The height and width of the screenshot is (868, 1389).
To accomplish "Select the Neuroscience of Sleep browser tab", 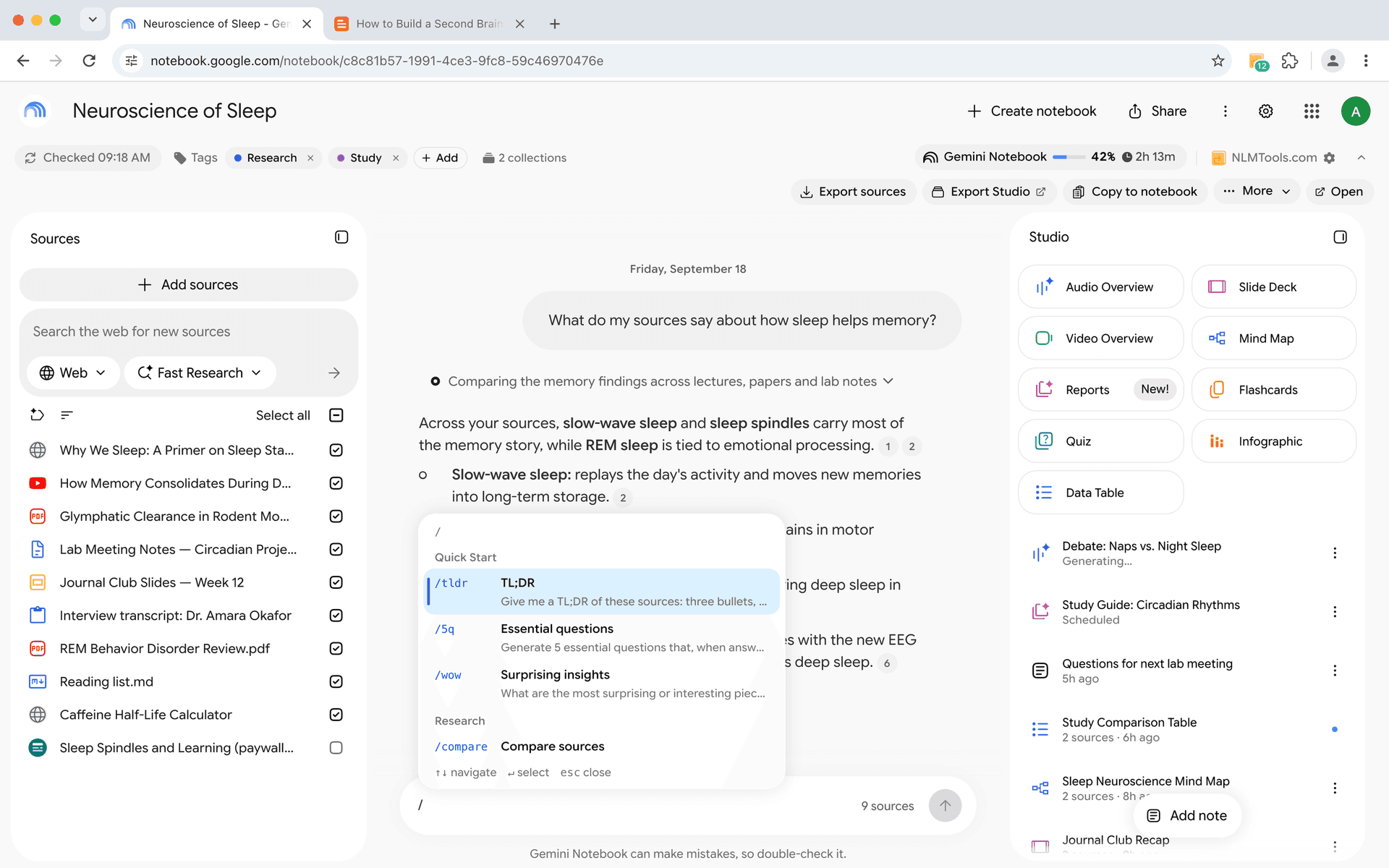I will pos(216,24).
